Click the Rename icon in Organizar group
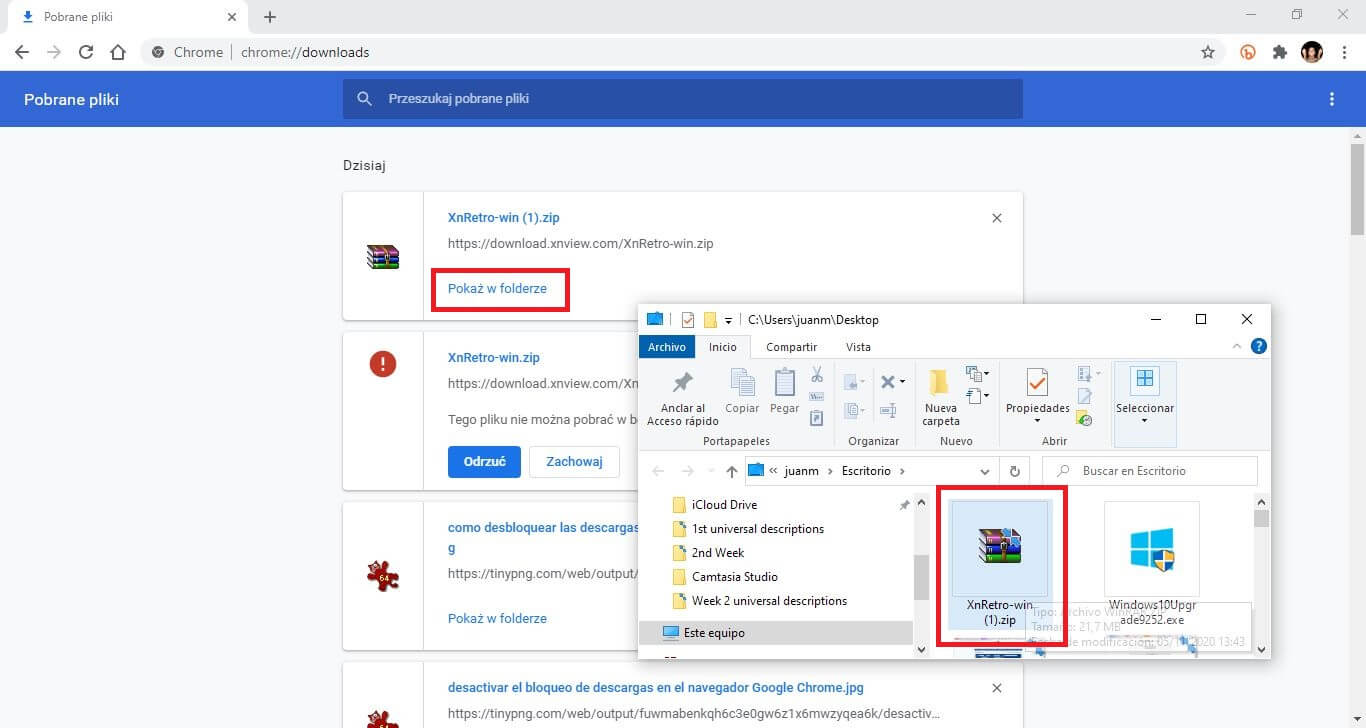 tap(887, 411)
